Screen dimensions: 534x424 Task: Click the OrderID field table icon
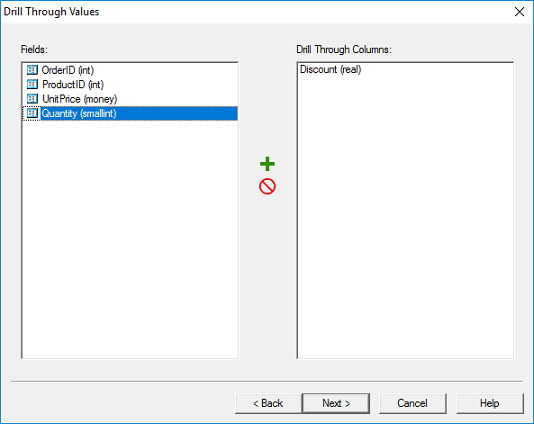[32, 70]
